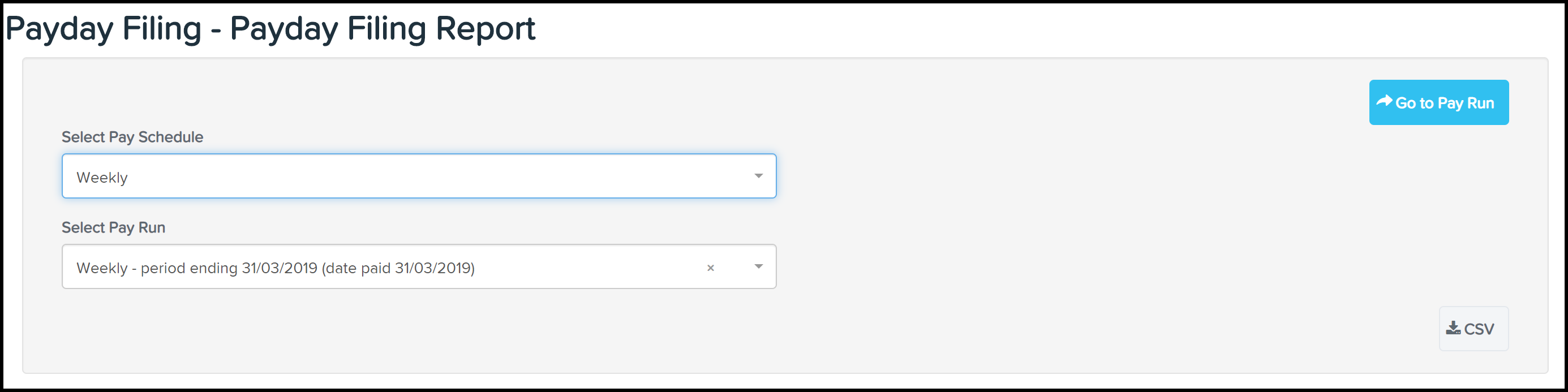This screenshot has height=392, width=1568.
Task: Click blank space inside the Pay Schedule field
Action: 439,176
